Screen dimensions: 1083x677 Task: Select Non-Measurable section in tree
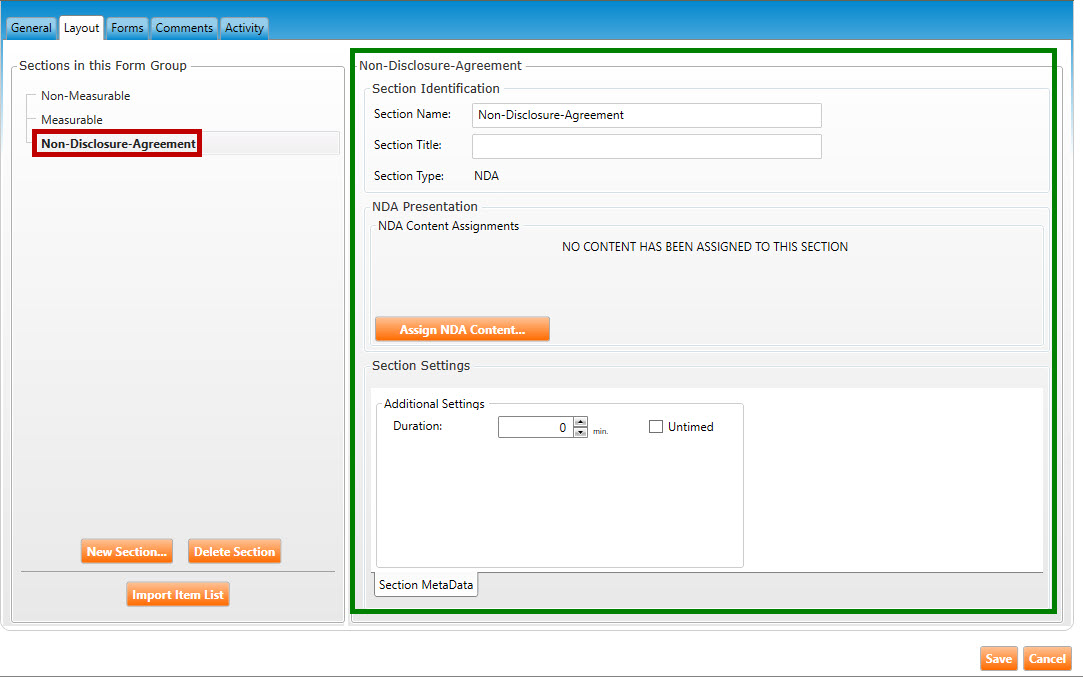coord(85,96)
